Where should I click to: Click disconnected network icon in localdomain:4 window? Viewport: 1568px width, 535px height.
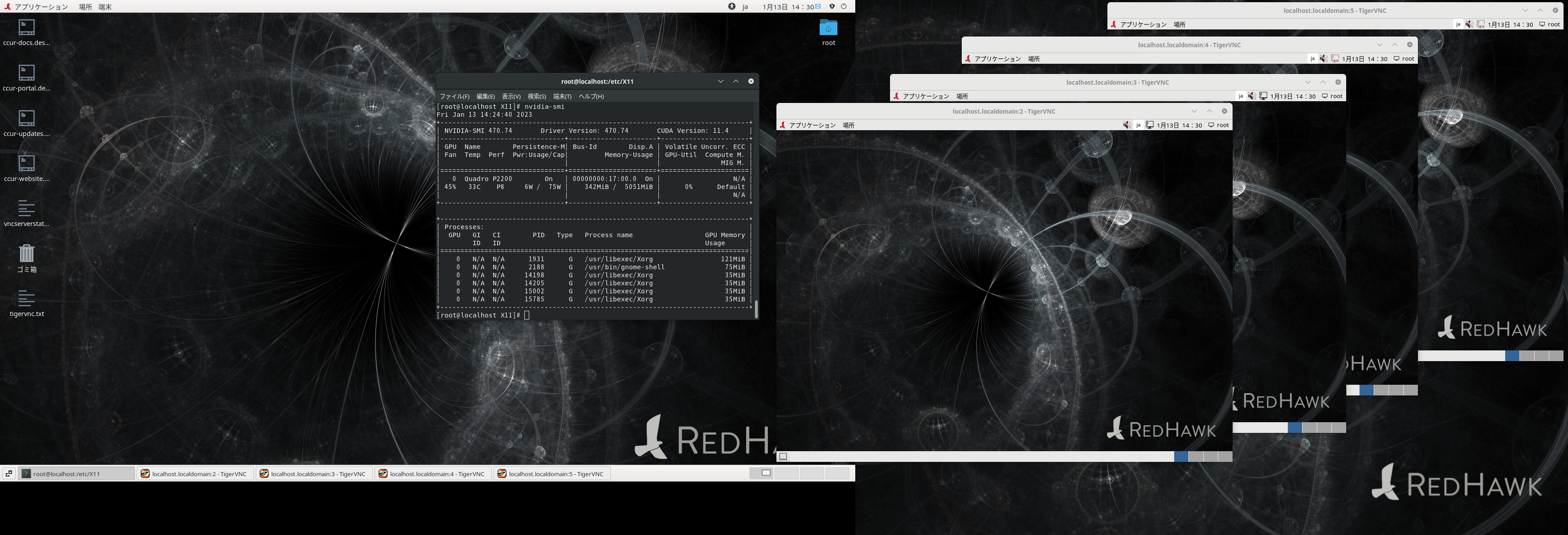tap(1335, 59)
